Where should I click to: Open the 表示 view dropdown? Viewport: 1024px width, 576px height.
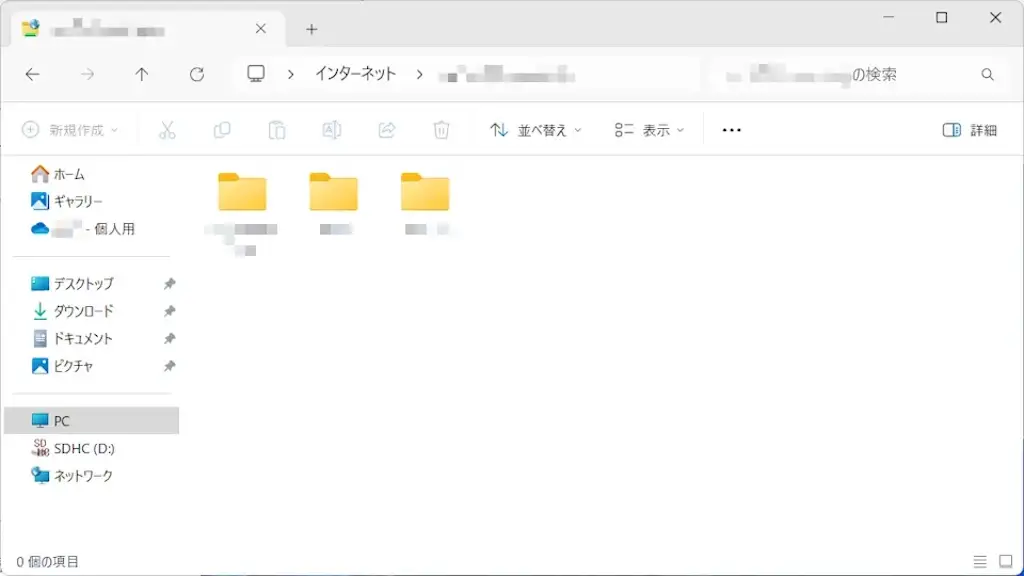point(649,130)
